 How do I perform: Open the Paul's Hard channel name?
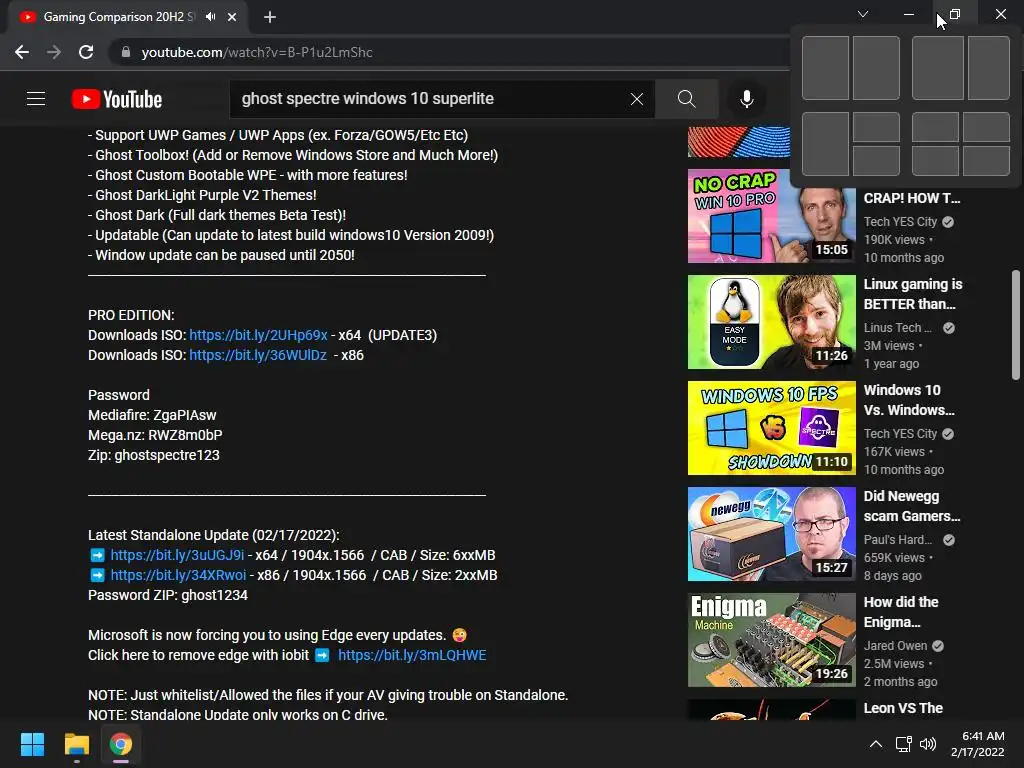click(897, 539)
